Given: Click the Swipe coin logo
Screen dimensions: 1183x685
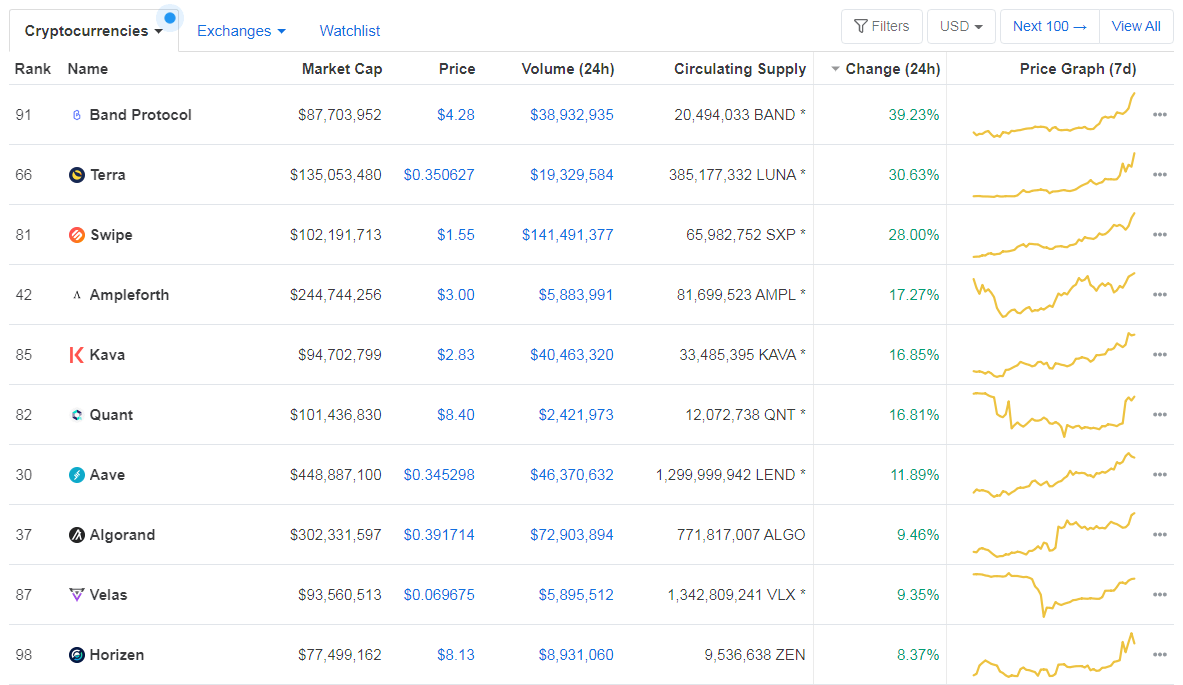Looking at the screenshot, I should coord(76,235).
